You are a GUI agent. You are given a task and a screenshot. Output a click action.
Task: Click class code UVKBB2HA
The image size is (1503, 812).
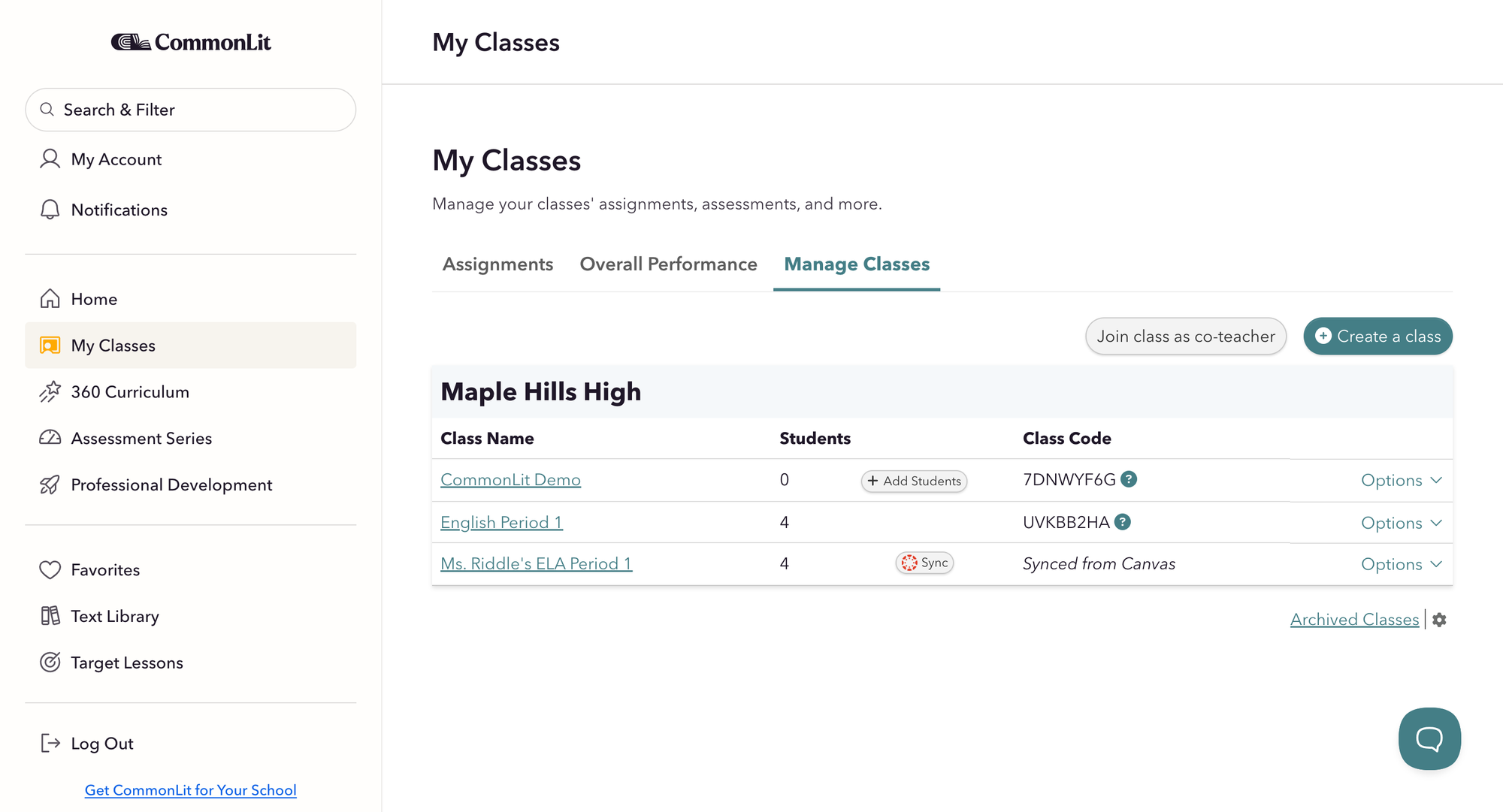click(x=1066, y=523)
